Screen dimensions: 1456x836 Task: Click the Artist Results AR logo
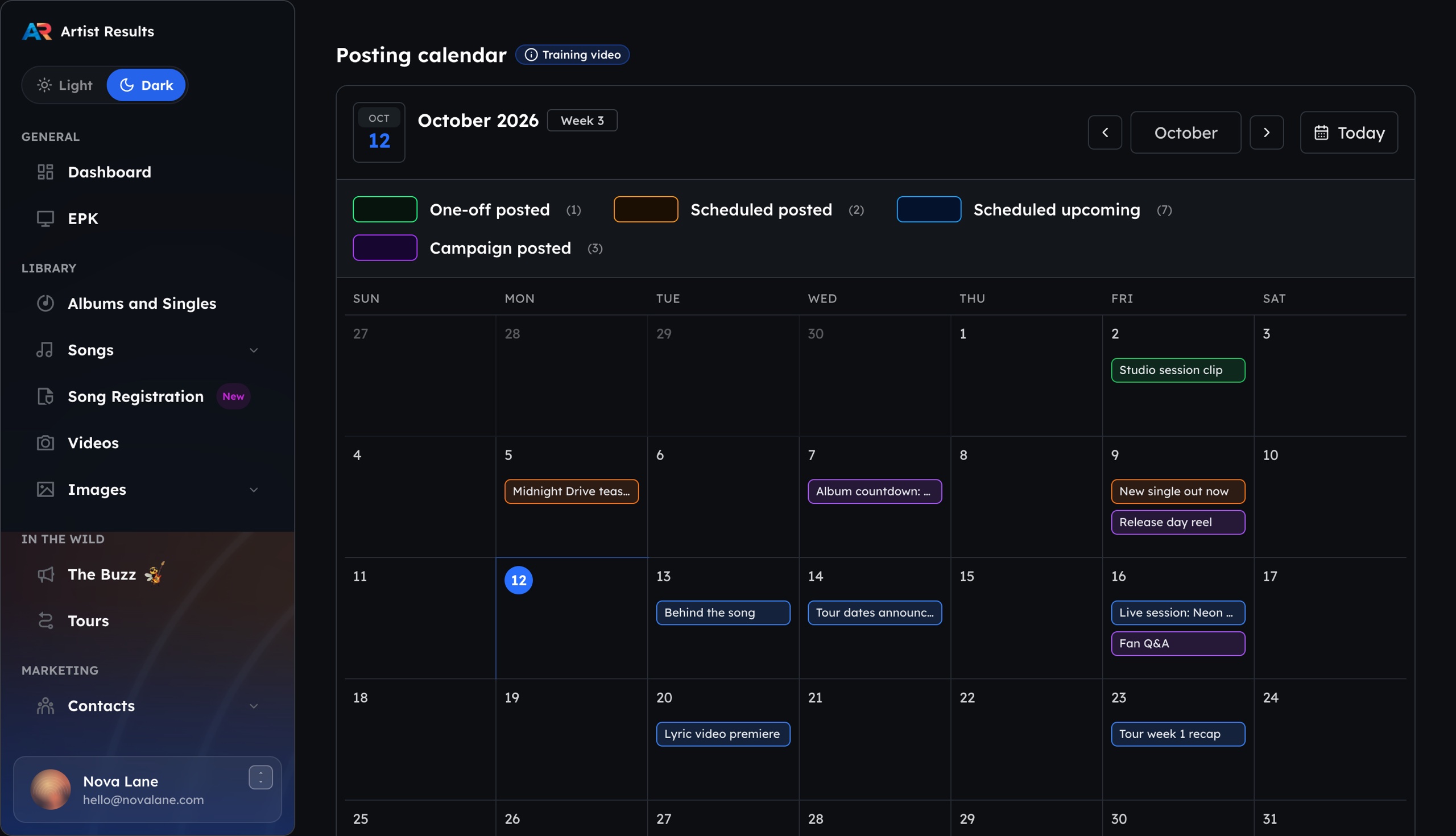[x=38, y=31]
